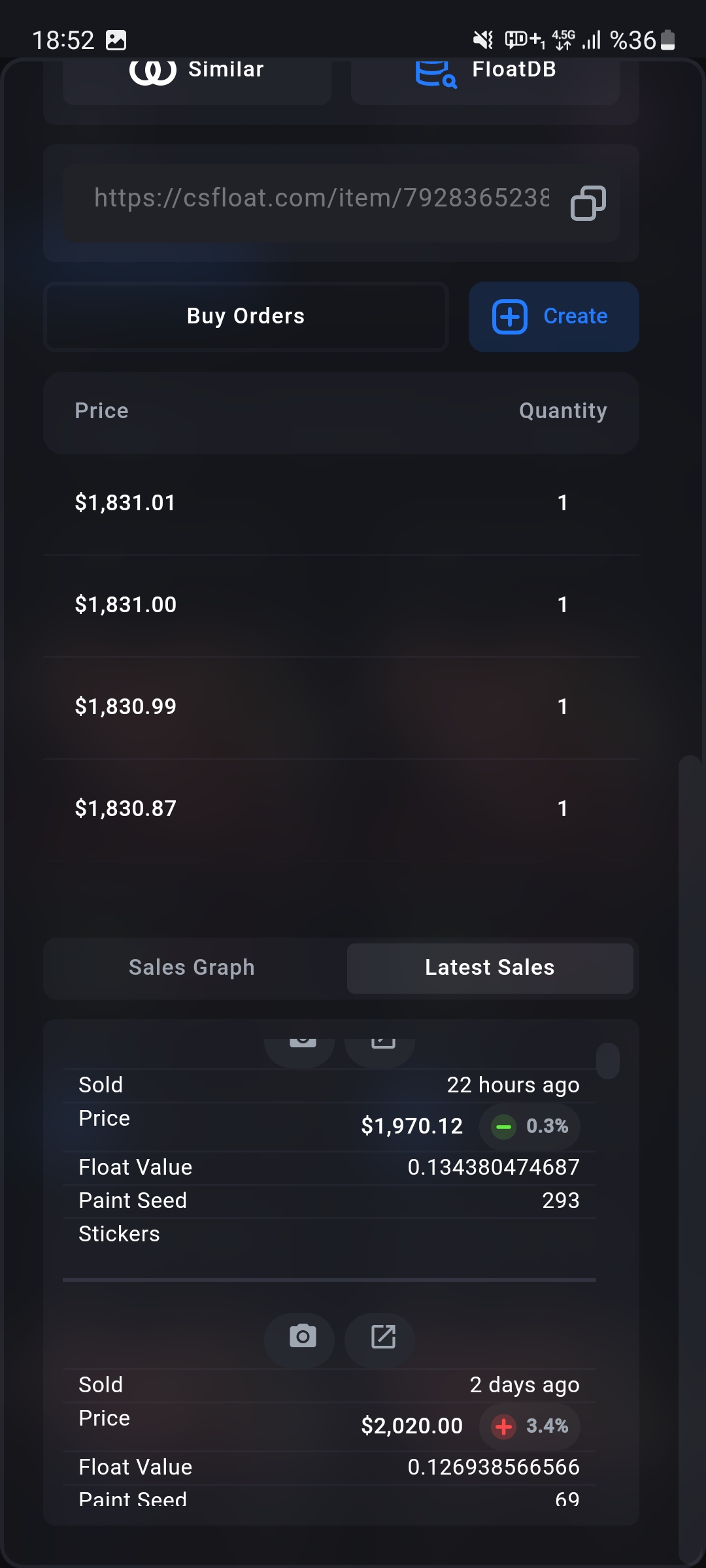Open external link for the $2,020.00 sale
The width and height of the screenshot is (706, 1568).
(383, 1336)
